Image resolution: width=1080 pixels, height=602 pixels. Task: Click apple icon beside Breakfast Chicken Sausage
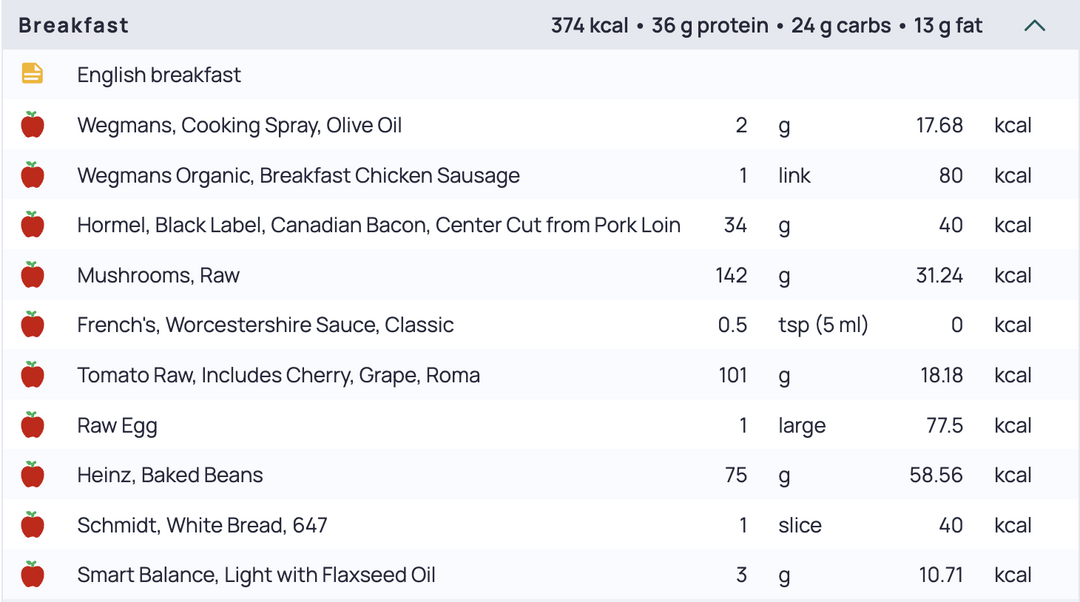point(32,175)
